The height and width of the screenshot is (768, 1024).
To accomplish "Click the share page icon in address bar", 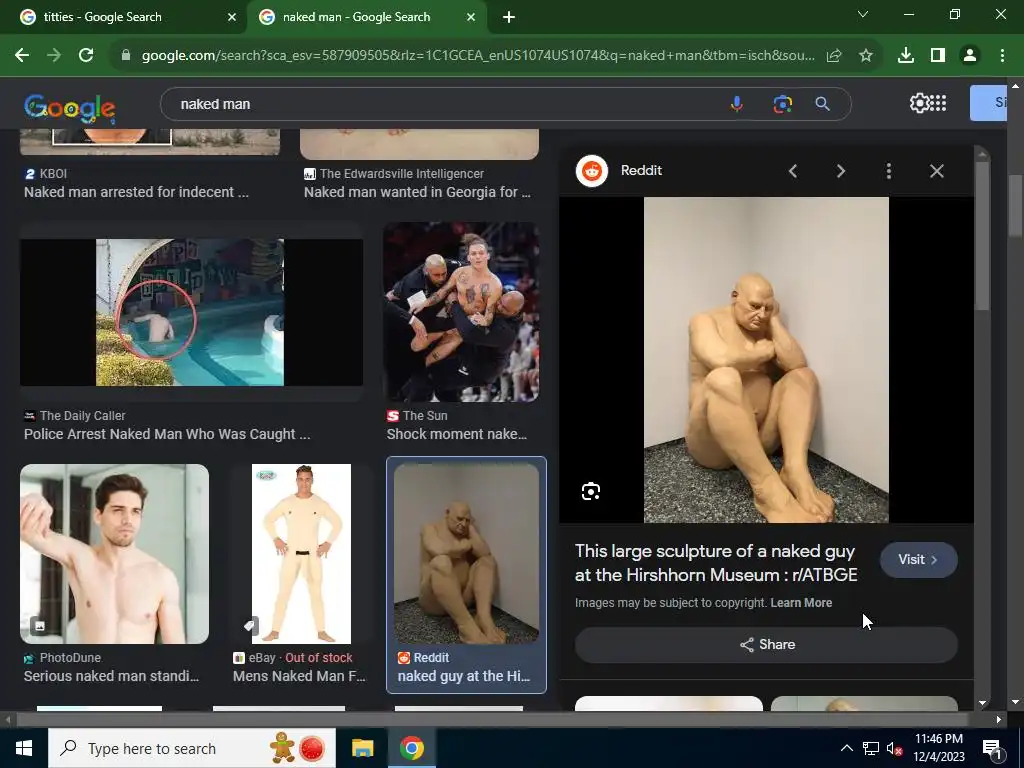I will (834, 56).
